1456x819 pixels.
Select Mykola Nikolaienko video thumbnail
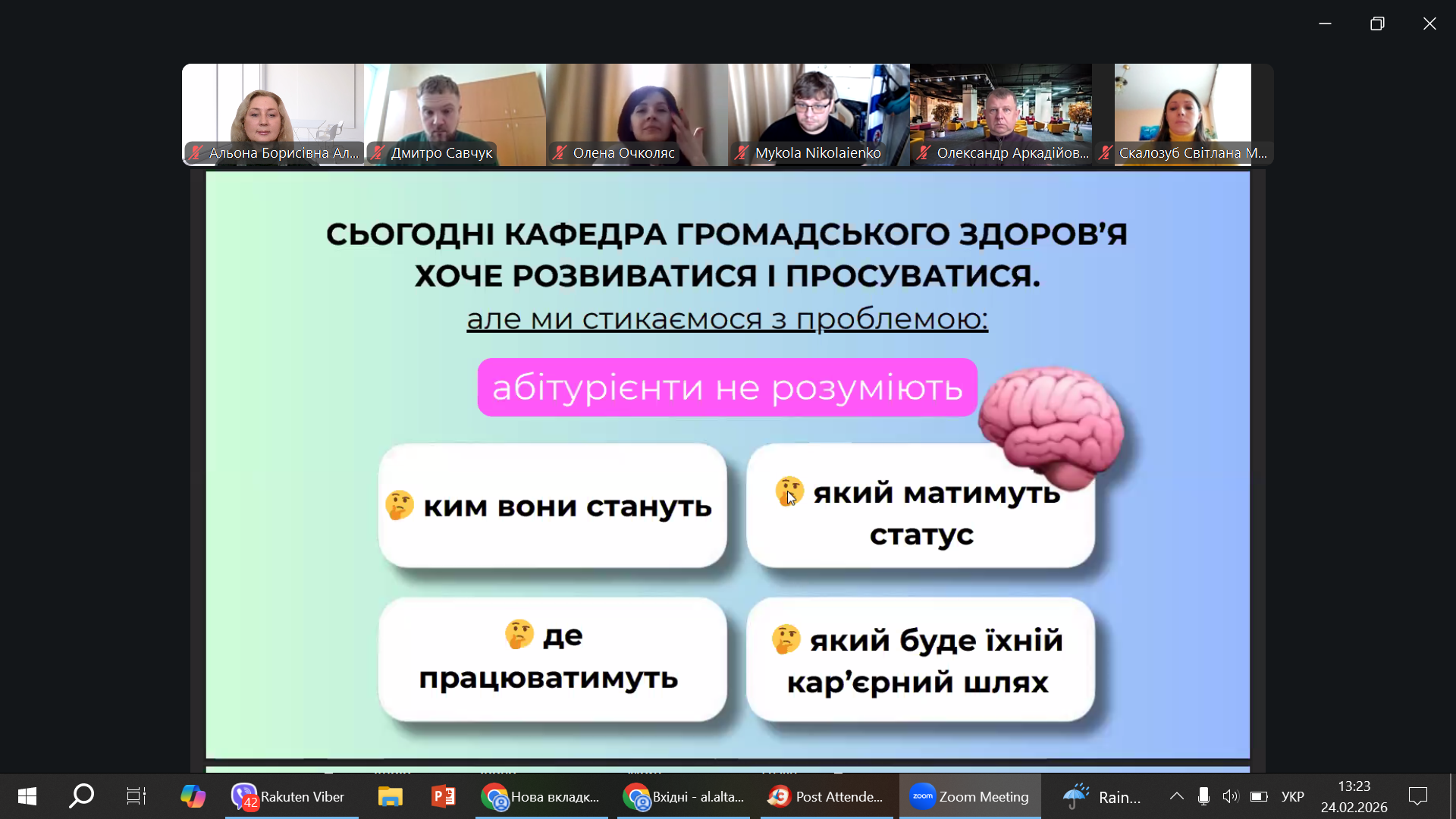[818, 114]
